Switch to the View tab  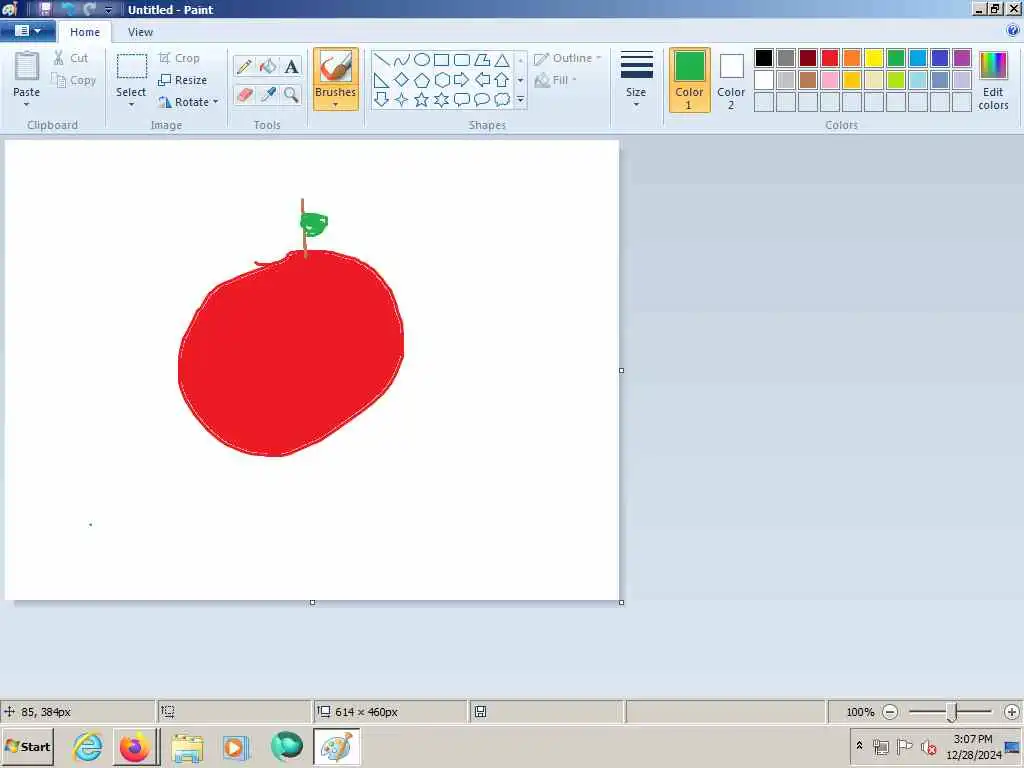point(140,32)
